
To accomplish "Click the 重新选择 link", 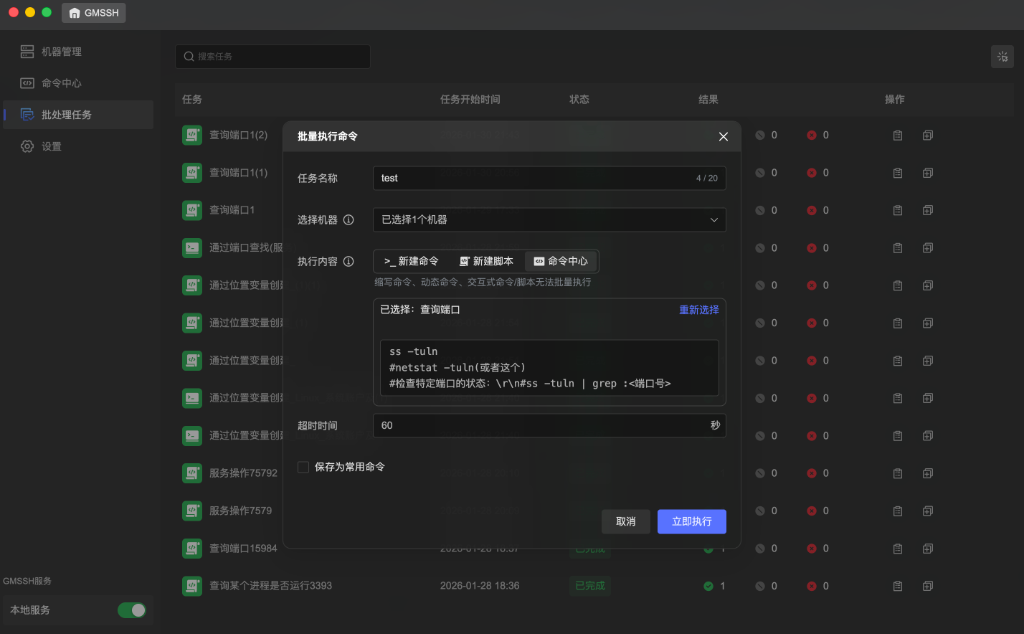I will coord(699,309).
